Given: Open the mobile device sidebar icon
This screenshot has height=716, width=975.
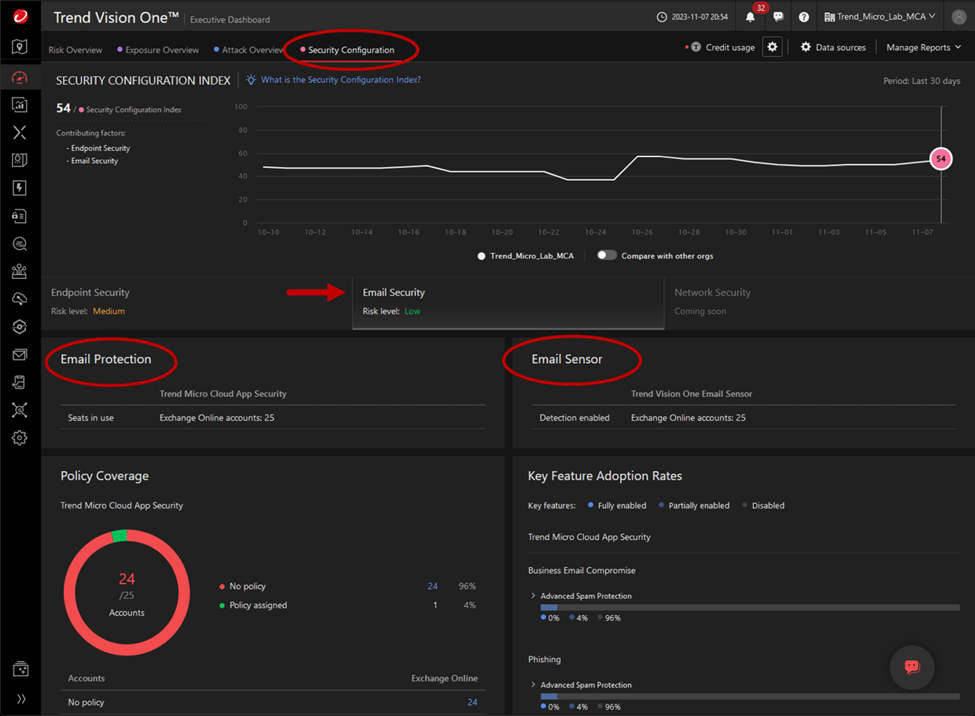Looking at the screenshot, I should point(20,382).
